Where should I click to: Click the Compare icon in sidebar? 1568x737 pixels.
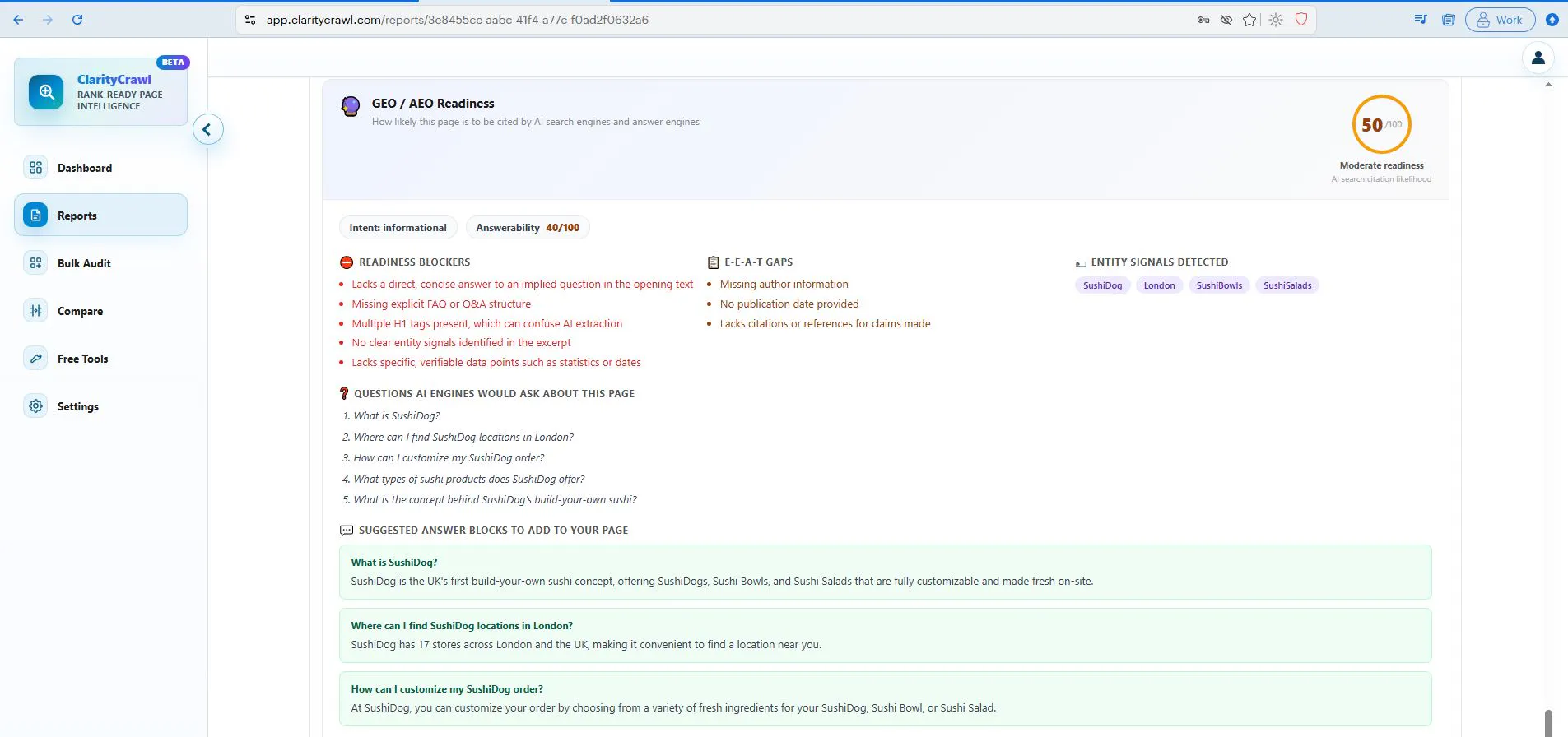(35, 311)
